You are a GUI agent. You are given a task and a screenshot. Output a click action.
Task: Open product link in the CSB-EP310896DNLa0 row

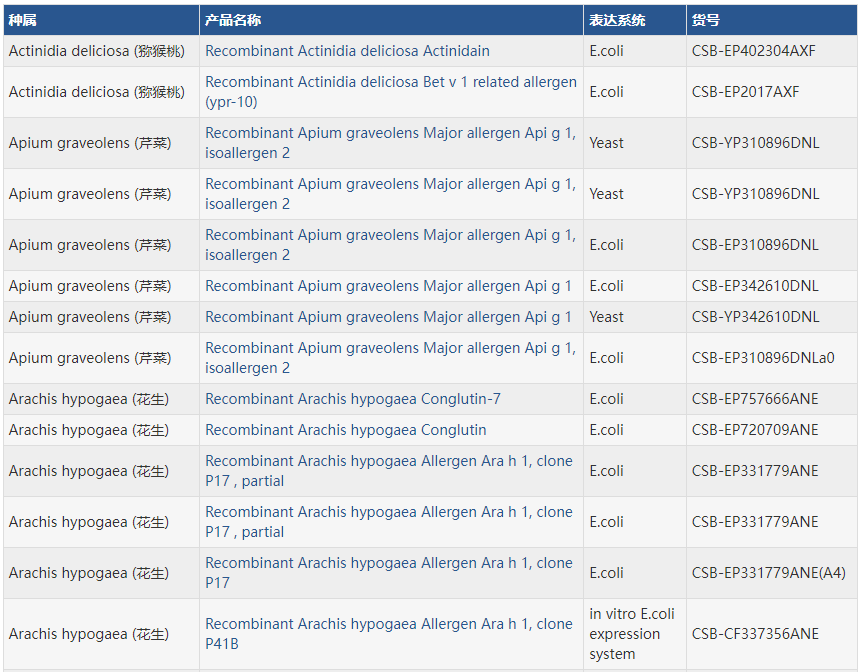click(x=390, y=348)
